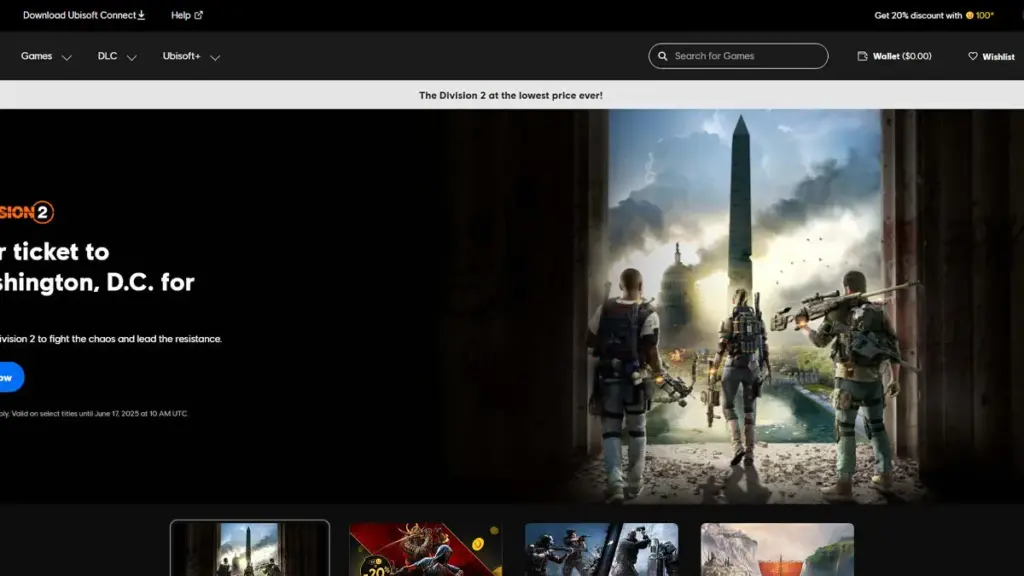
Task: Click the hero headline about Washington, D.C.
Action: [x=97, y=266]
